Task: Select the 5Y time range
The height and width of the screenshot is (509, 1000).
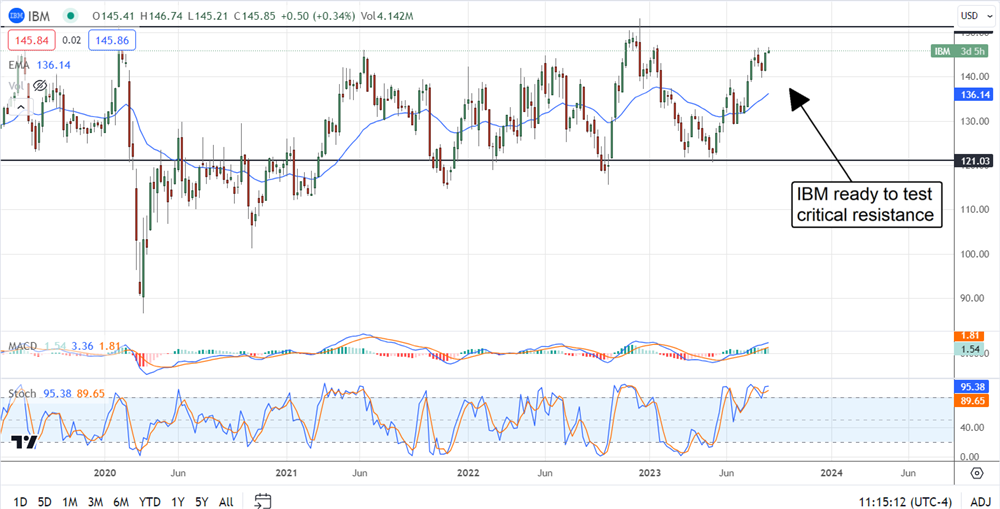Action: (201, 501)
